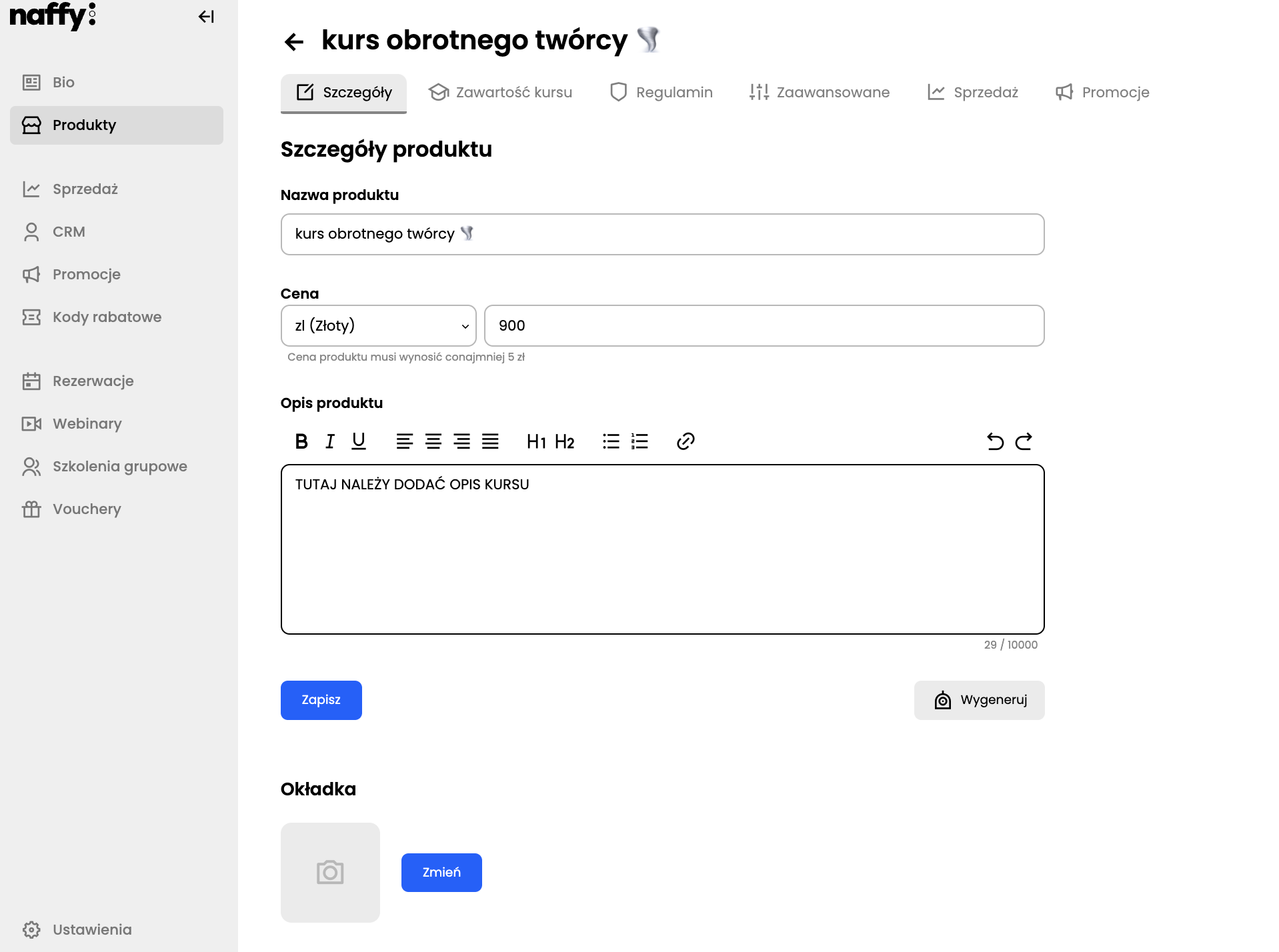Click the naffy logo
1279x952 pixels.
click(53, 16)
